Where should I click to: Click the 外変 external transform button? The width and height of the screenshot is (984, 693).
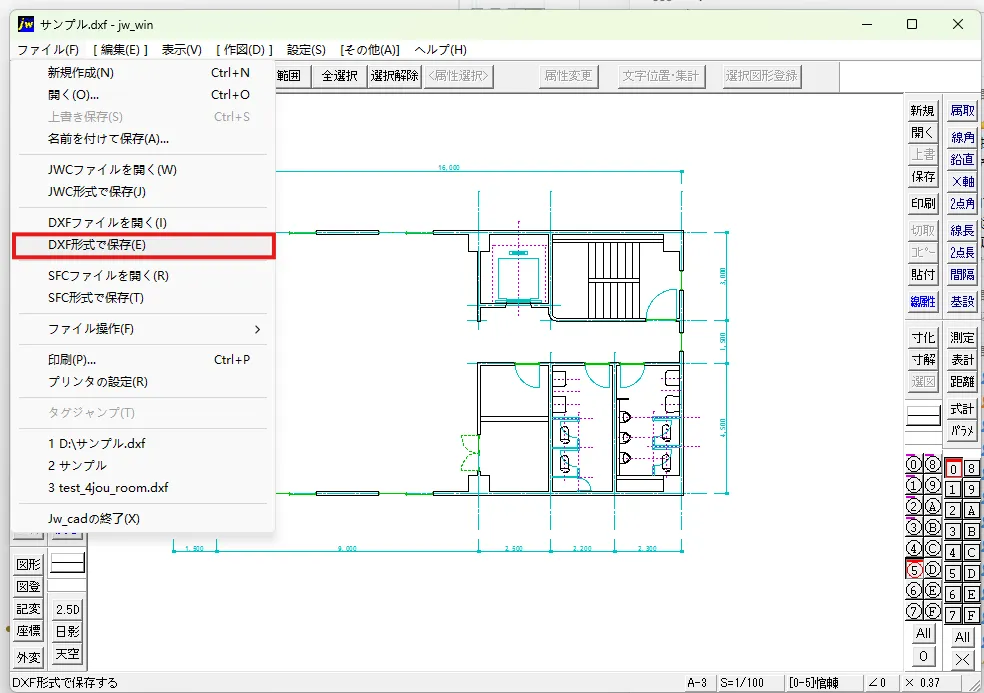tap(28, 657)
